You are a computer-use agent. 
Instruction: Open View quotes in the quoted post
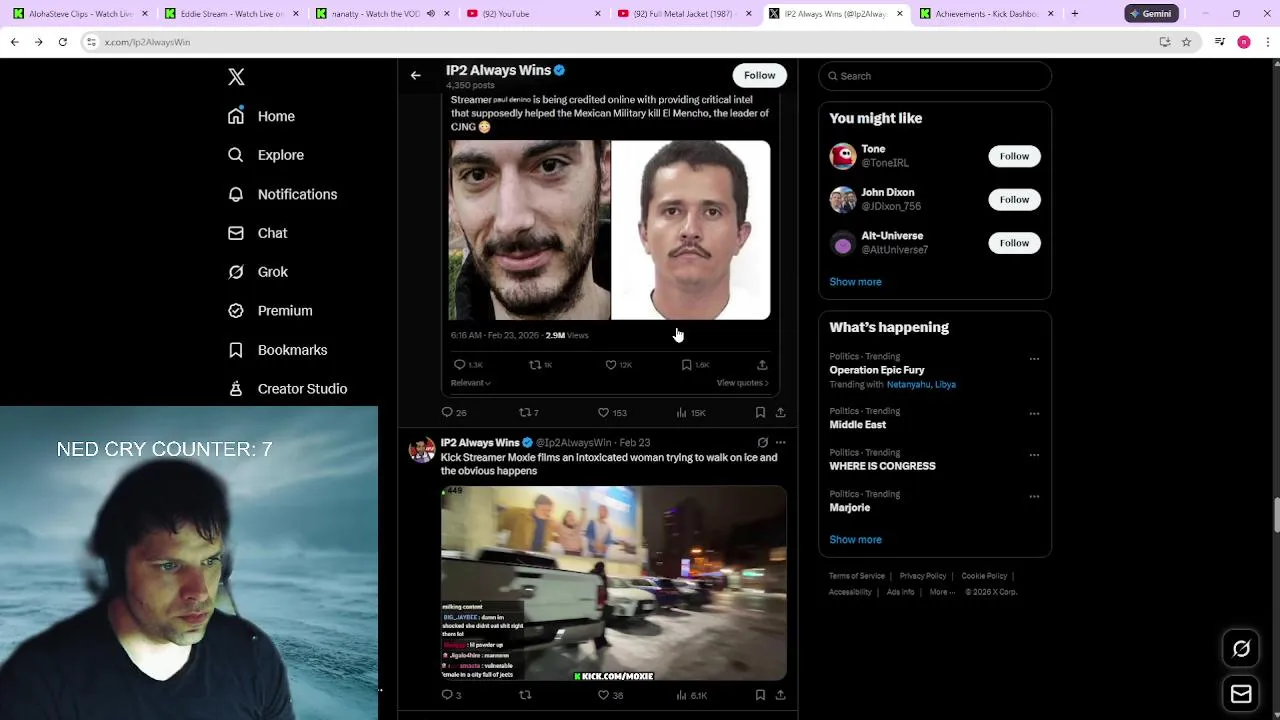(742, 383)
